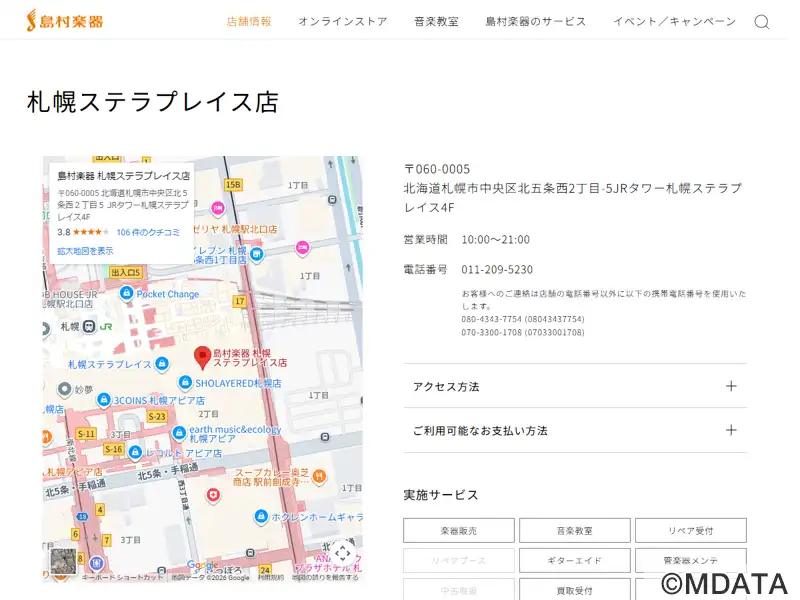
Task: Click the SHOLAYERED shop marker on map
Action: coord(185,382)
